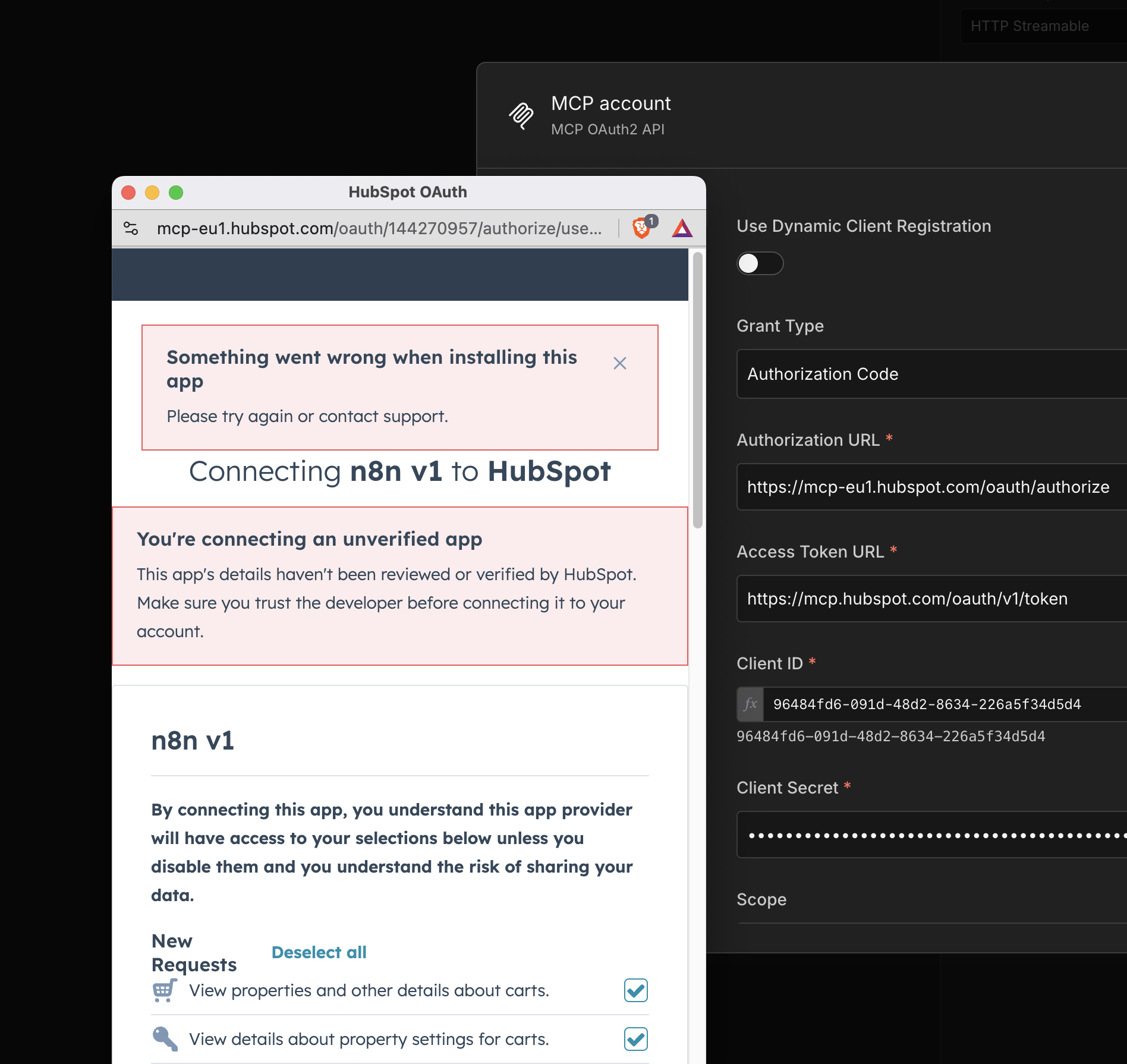Click the Deselect all link
The height and width of the screenshot is (1064, 1127).
pyautogui.click(x=319, y=952)
